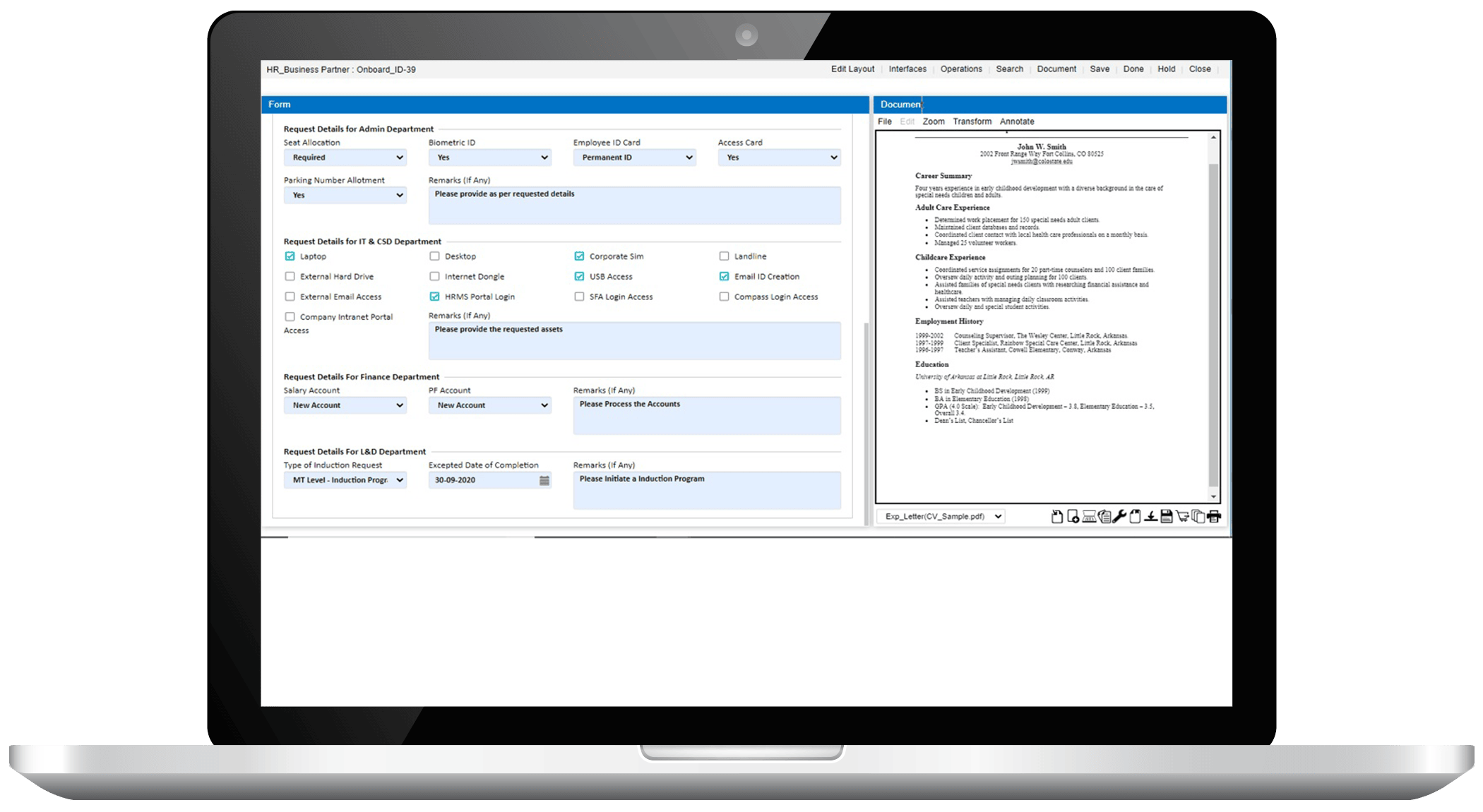
Task: Open the Exp_Letter document selector dropdown
Action: click(x=940, y=517)
